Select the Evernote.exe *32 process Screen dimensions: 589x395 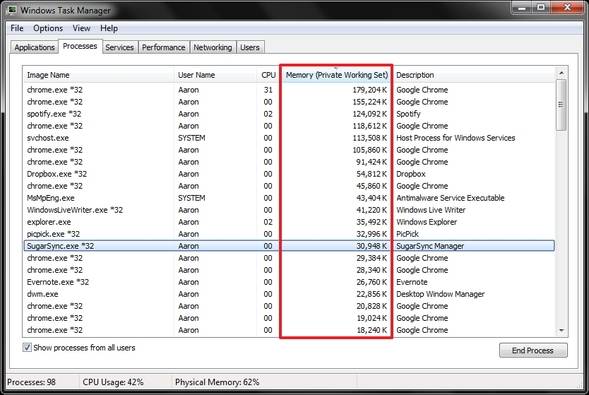(289, 282)
